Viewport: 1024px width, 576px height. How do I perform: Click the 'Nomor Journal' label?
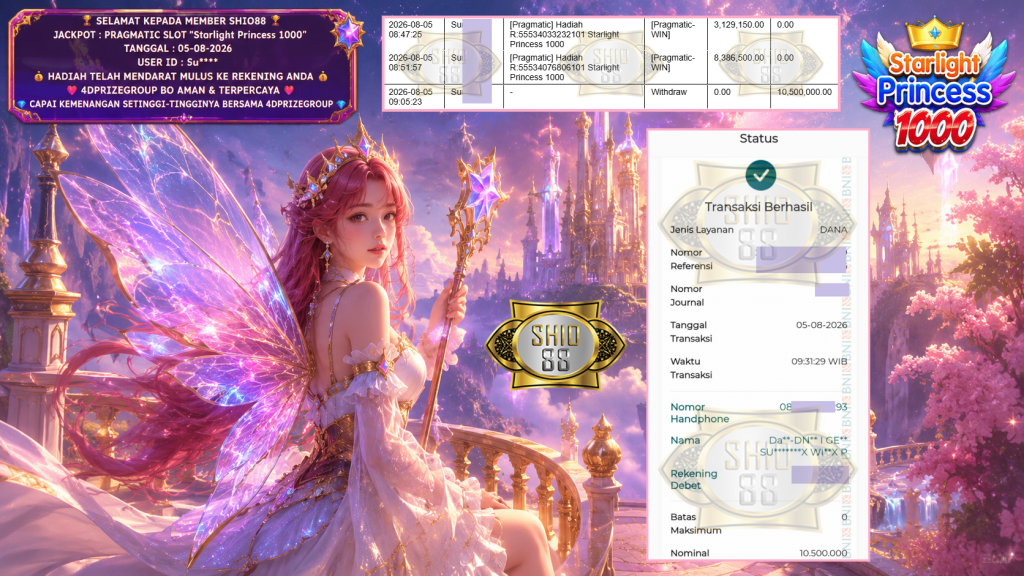click(x=686, y=295)
